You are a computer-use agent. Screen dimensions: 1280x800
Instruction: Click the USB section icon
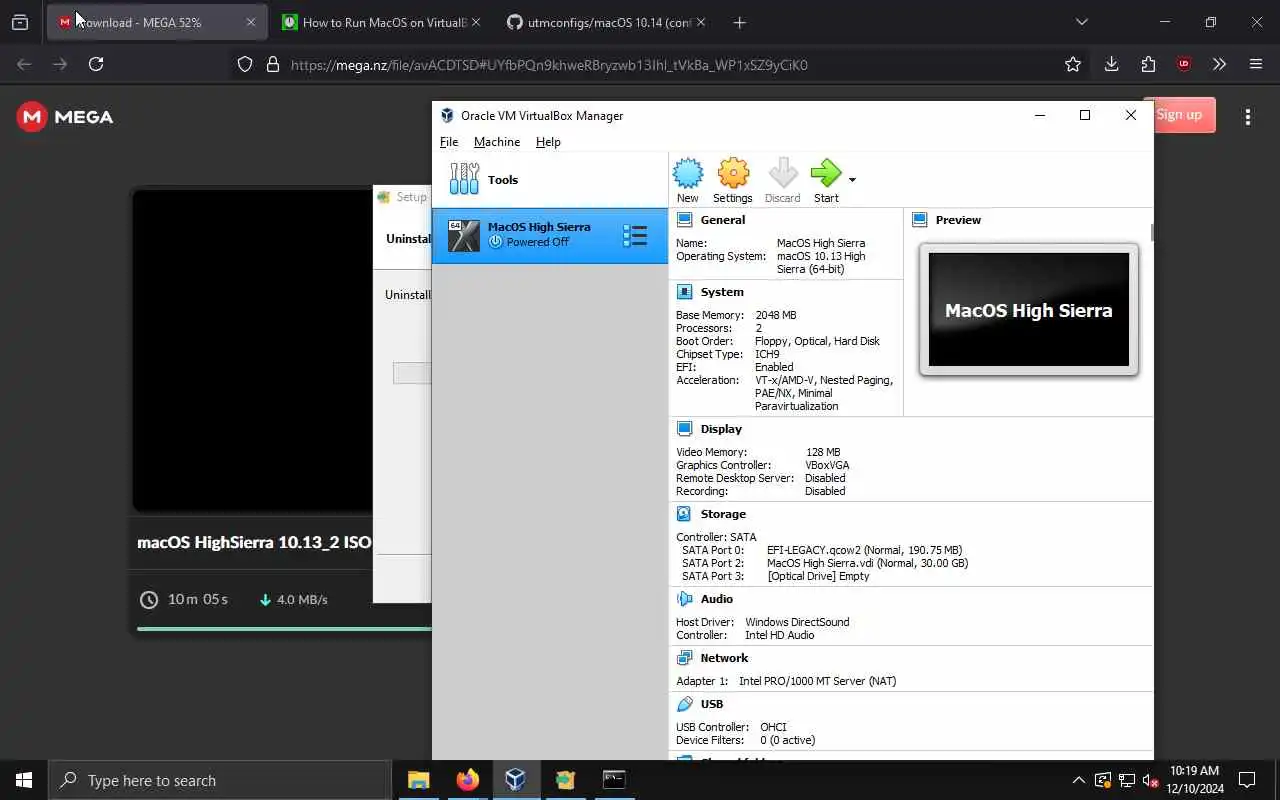click(685, 704)
